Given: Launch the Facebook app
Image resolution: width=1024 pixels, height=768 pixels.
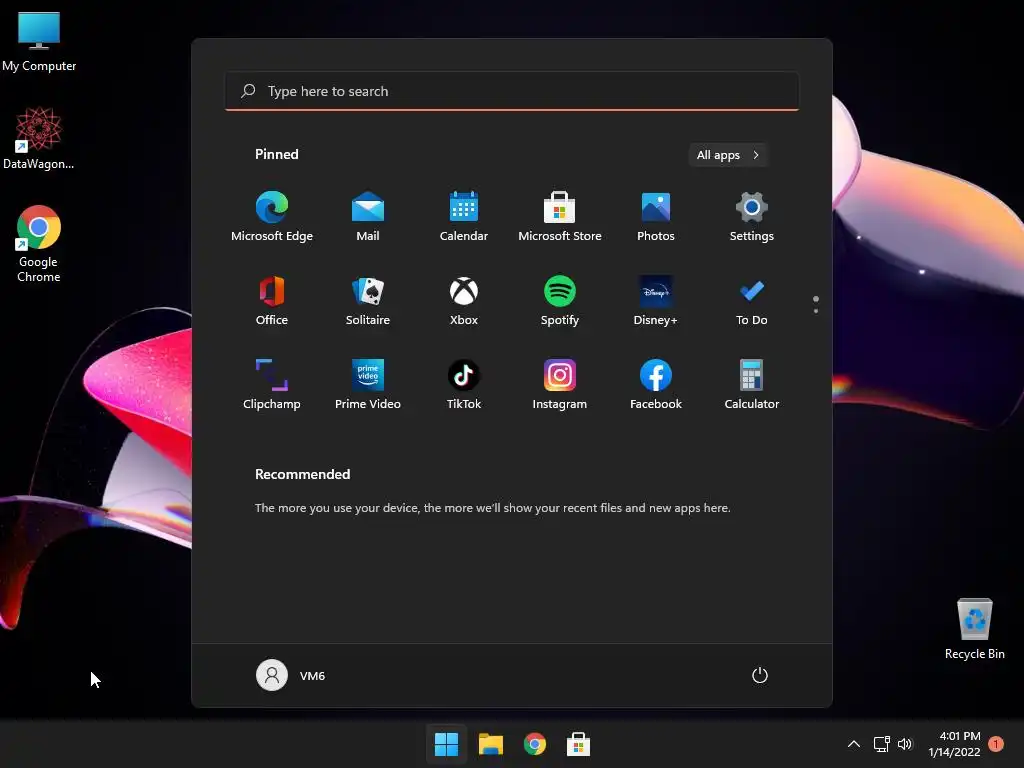Looking at the screenshot, I should [656, 385].
